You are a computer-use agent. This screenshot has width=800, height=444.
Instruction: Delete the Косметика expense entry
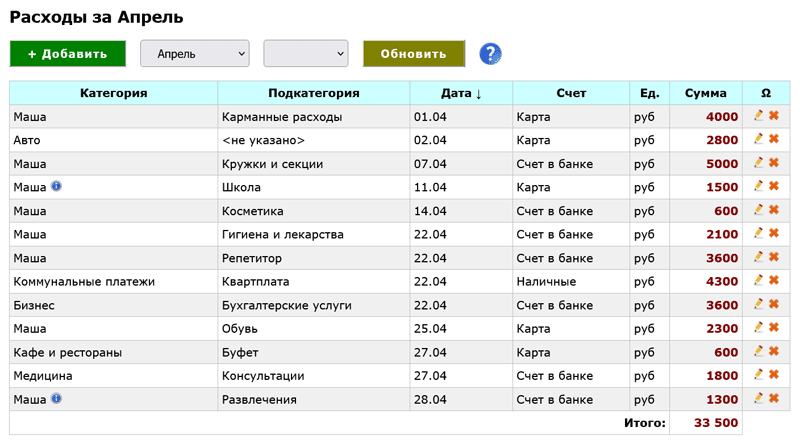pyautogui.click(x=773, y=210)
